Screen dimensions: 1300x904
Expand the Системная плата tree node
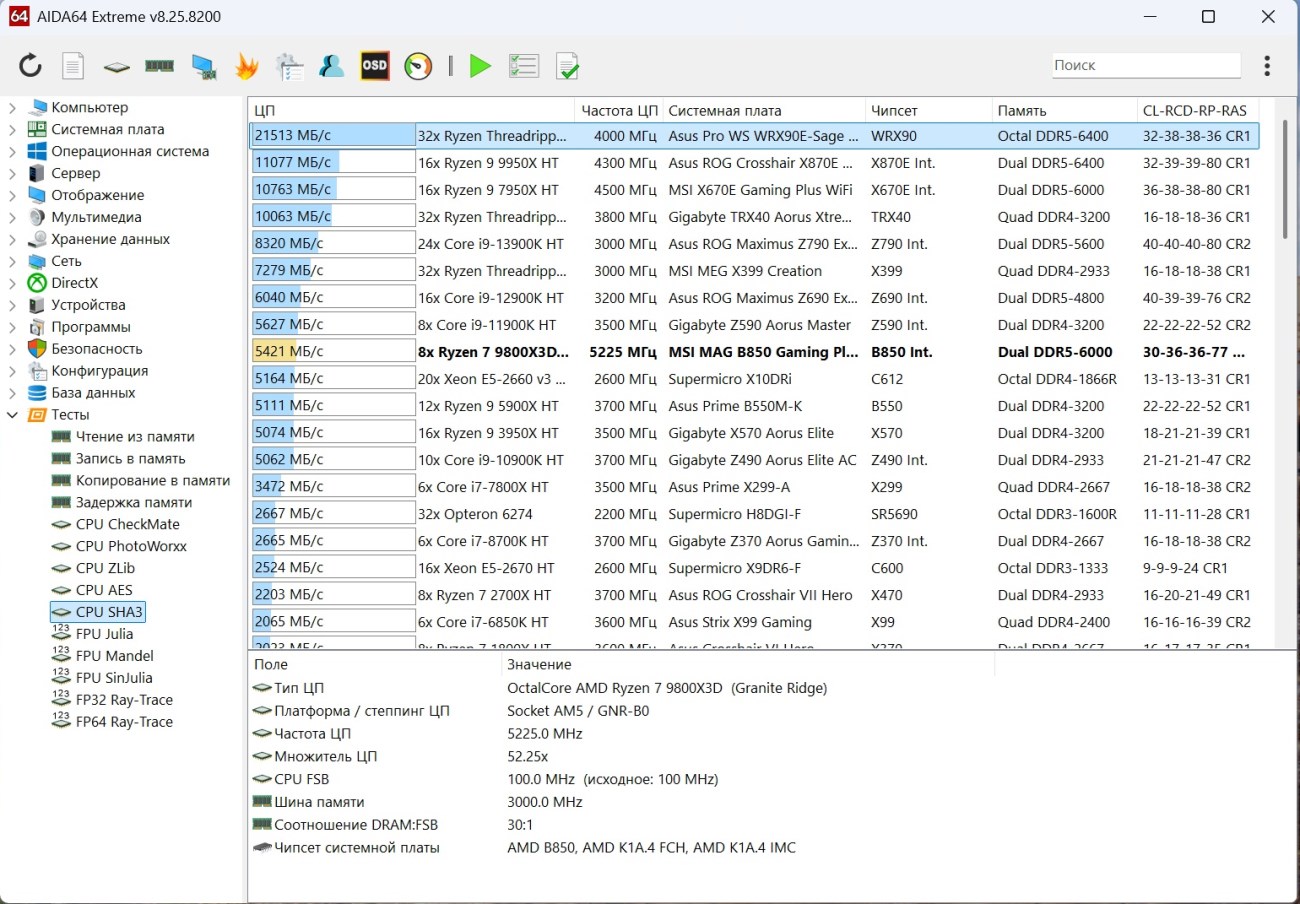(x=12, y=129)
